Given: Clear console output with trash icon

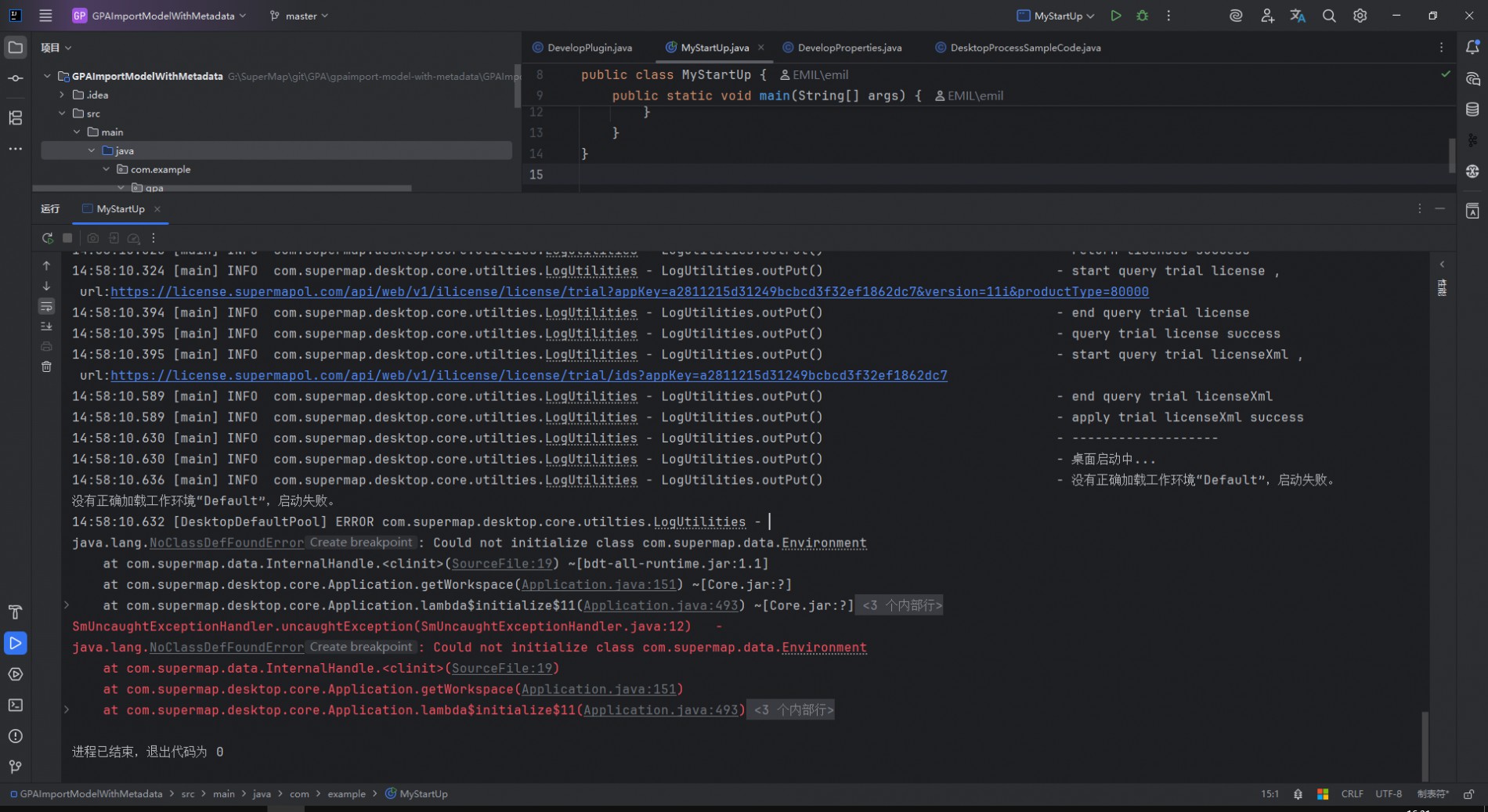Looking at the screenshot, I should (x=47, y=366).
